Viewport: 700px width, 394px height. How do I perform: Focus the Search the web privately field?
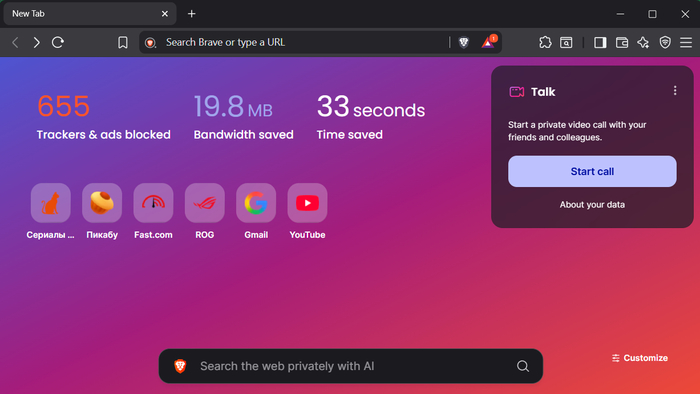coord(351,366)
